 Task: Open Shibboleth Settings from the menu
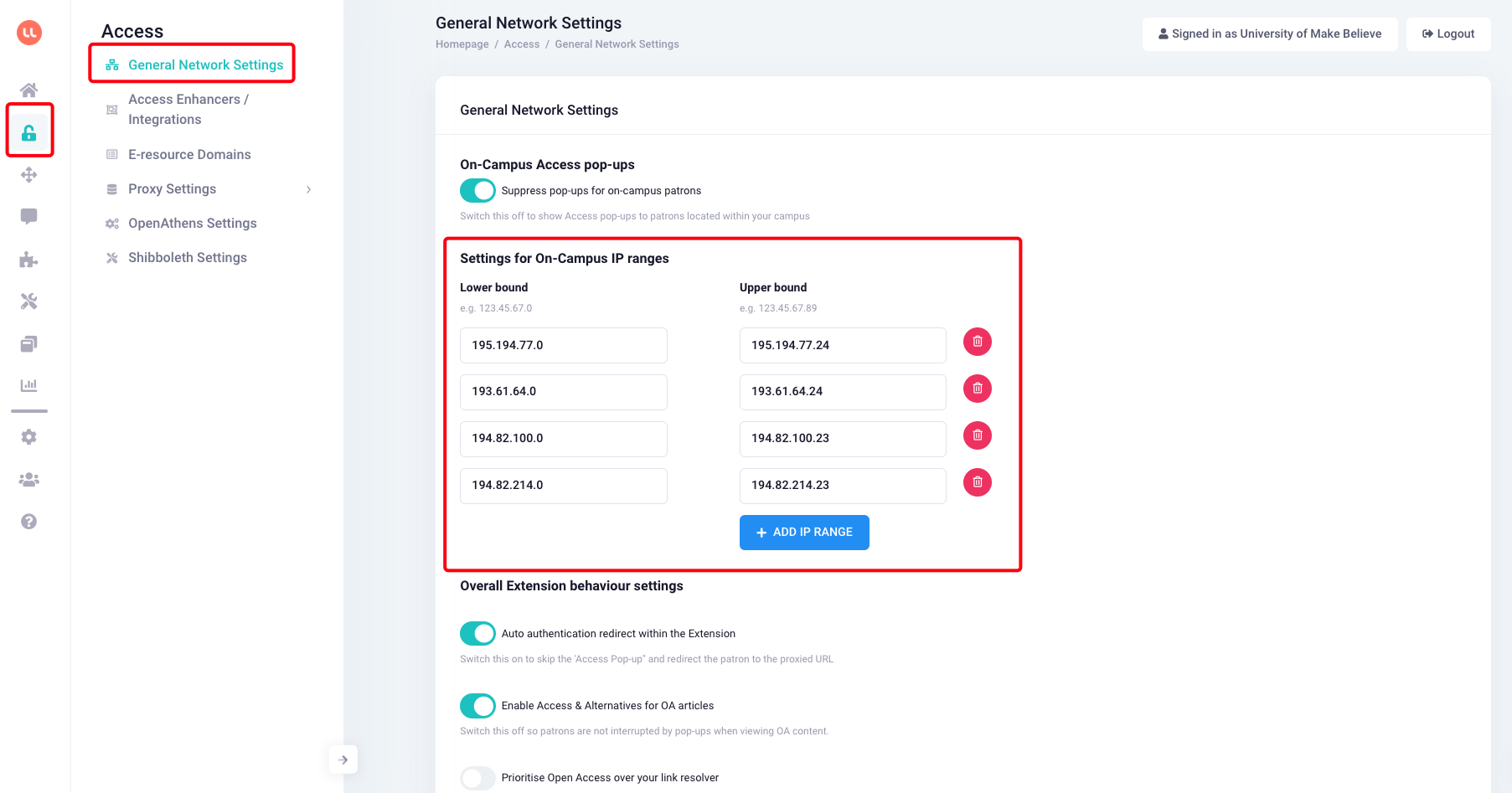point(187,257)
